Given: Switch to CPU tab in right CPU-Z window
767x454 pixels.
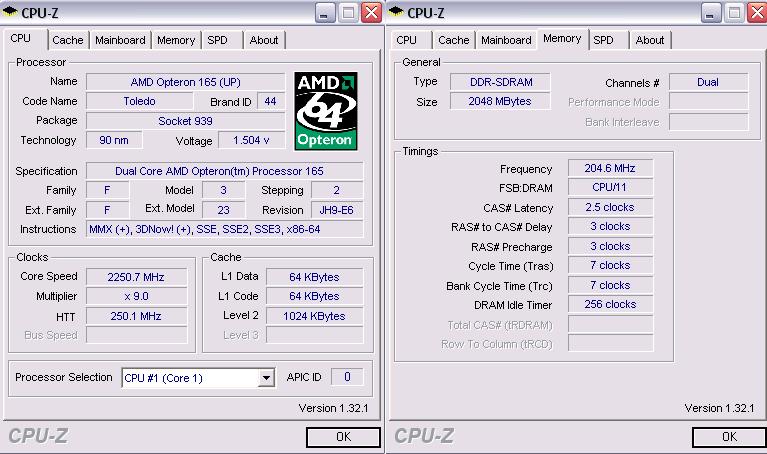Looking at the screenshot, I should (x=410, y=40).
